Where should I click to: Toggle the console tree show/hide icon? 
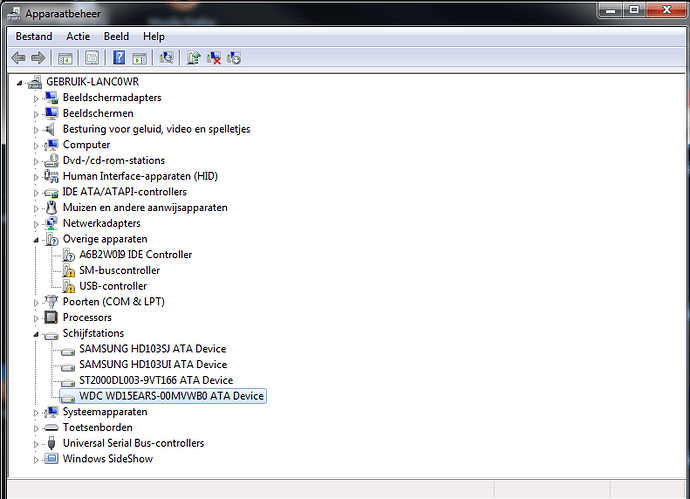[65, 58]
